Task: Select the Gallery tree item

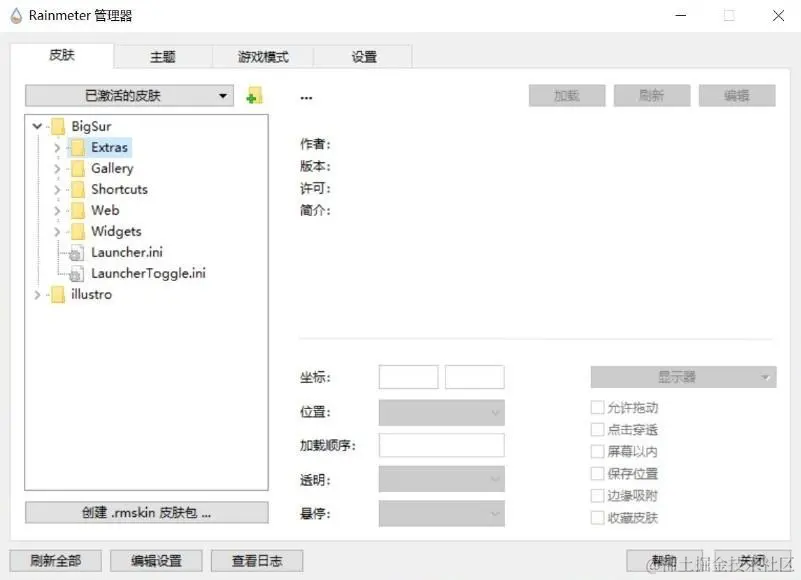Action: point(112,169)
